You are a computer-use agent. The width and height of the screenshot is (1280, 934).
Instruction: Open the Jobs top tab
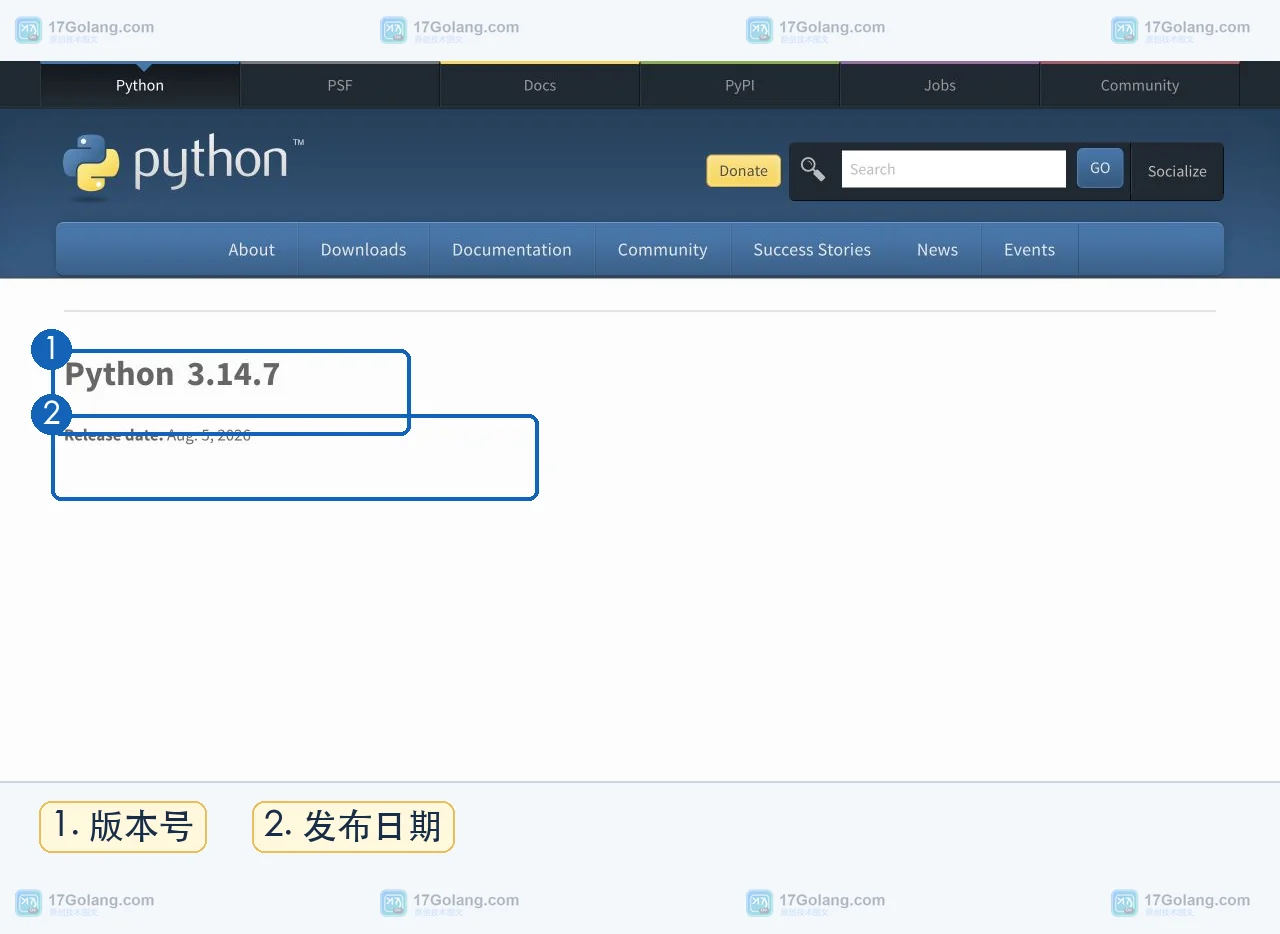point(940,85)
